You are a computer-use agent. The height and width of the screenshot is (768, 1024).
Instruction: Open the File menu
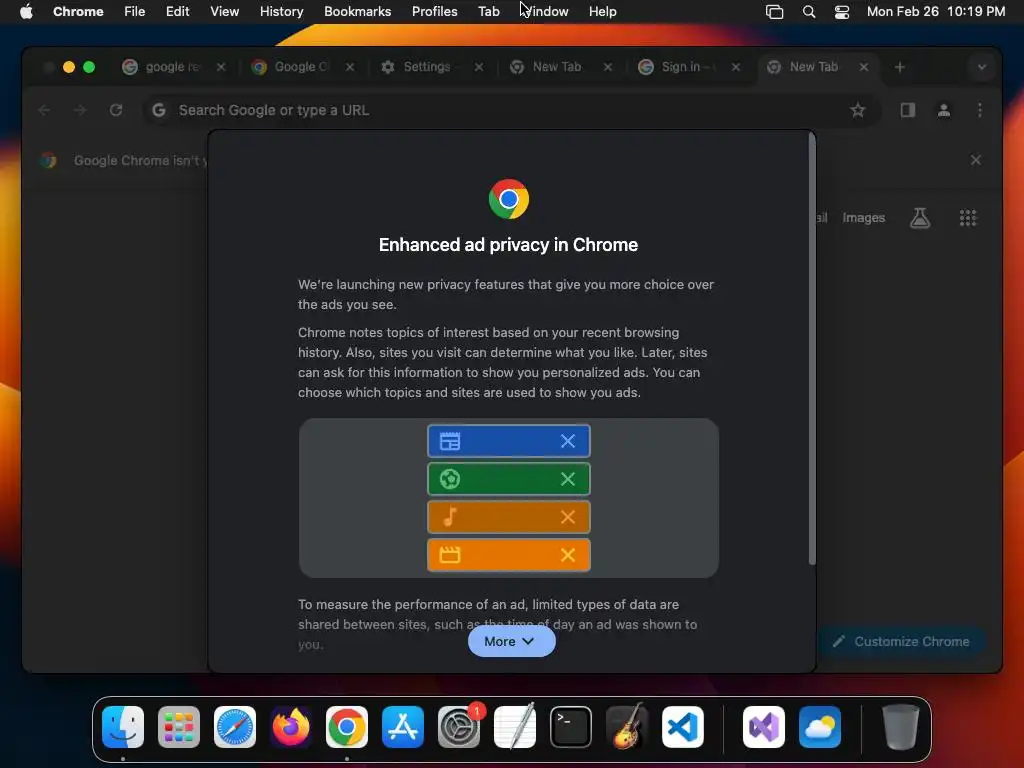pos(135,11)
